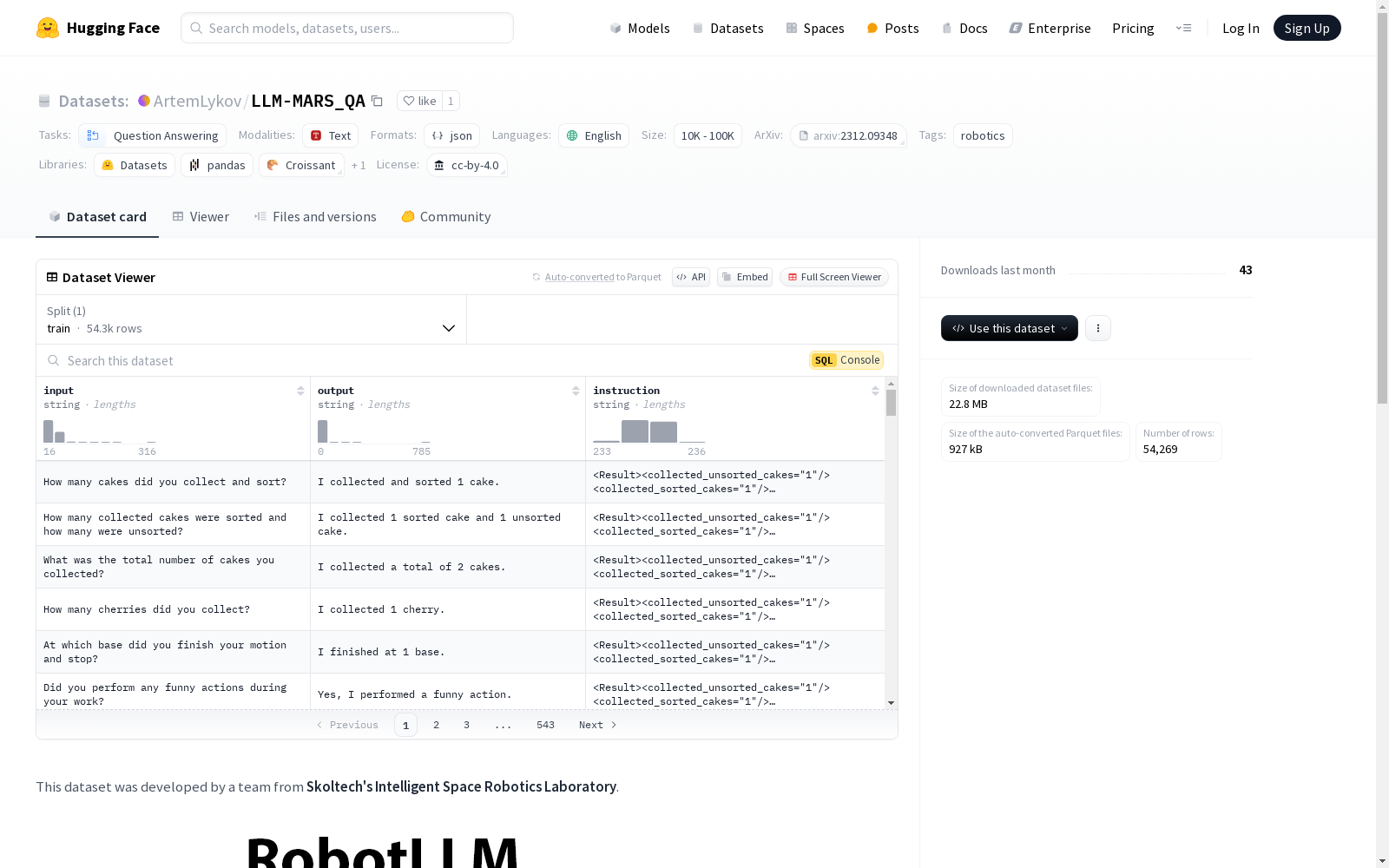Open the API button in Dataset Viewer
Screen dimensions: 1389x868
pos(691,277)
